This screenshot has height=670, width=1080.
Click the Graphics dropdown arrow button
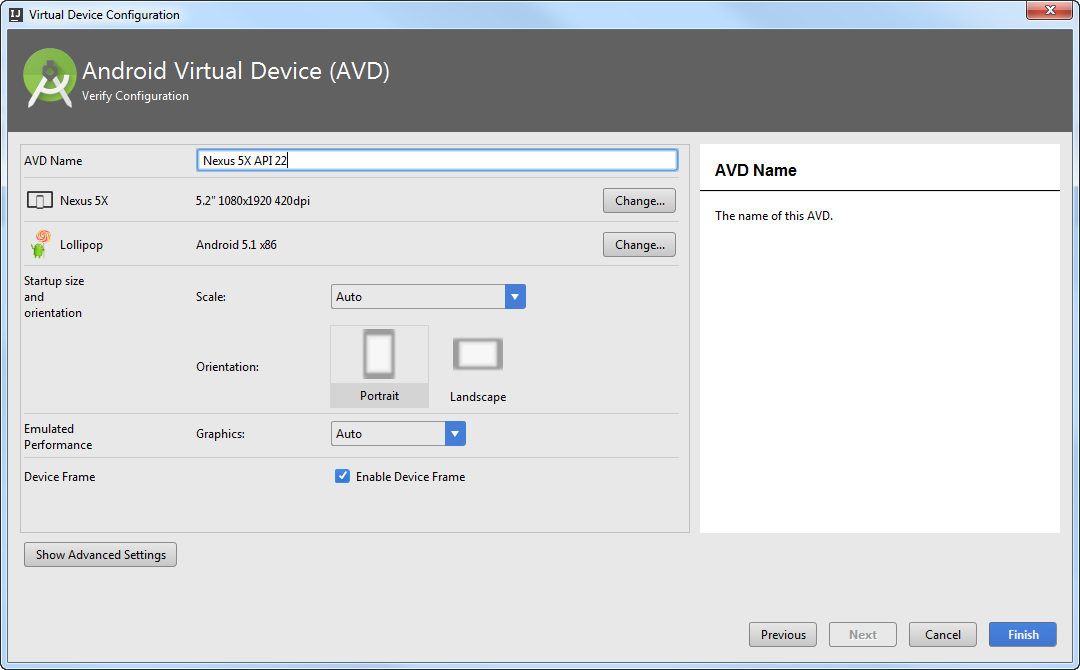tap(455, 434)
